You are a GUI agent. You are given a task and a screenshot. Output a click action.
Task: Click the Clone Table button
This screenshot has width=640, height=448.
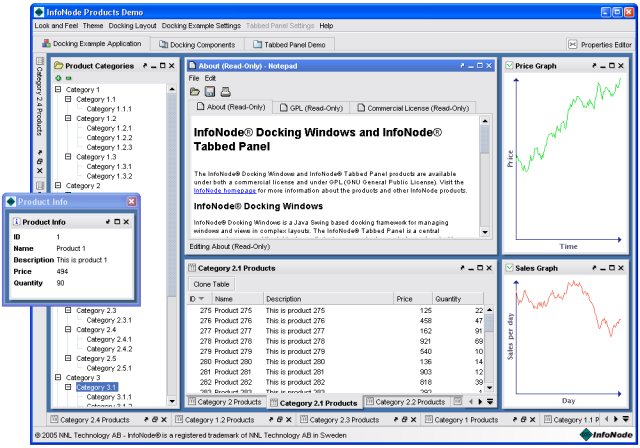211,284
